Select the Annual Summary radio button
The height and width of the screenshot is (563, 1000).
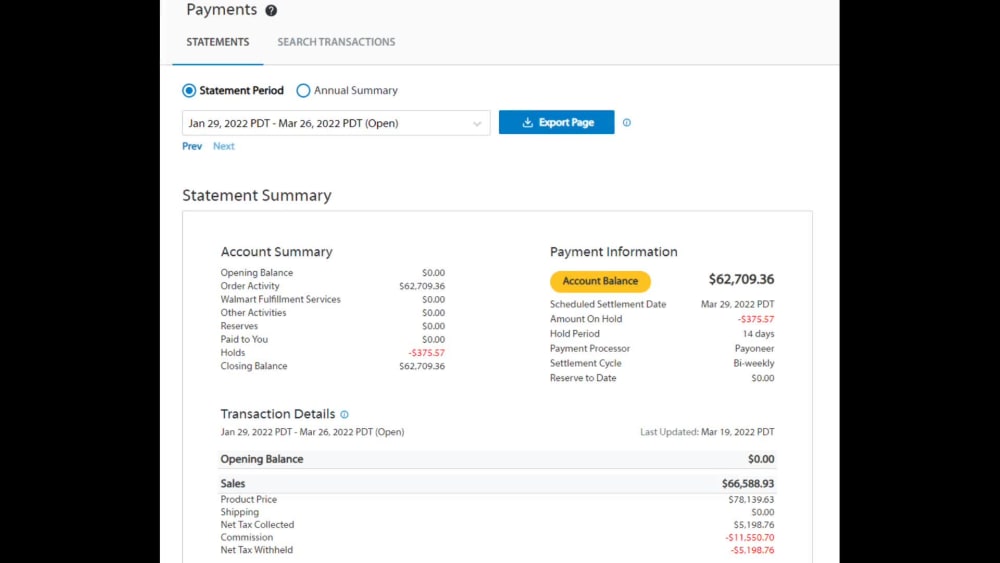pos(303,91)
